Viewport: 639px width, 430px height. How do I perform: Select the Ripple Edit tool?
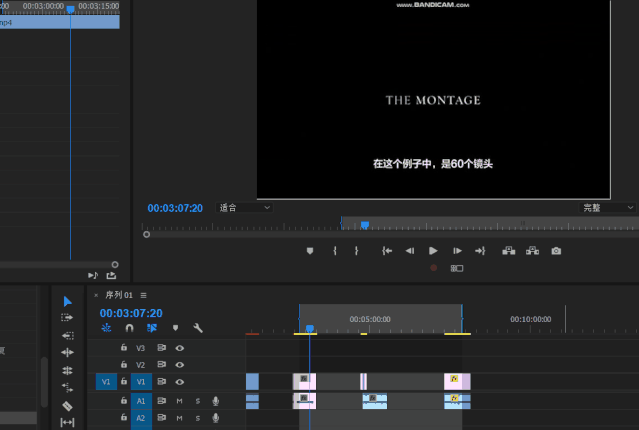[67, 352]
